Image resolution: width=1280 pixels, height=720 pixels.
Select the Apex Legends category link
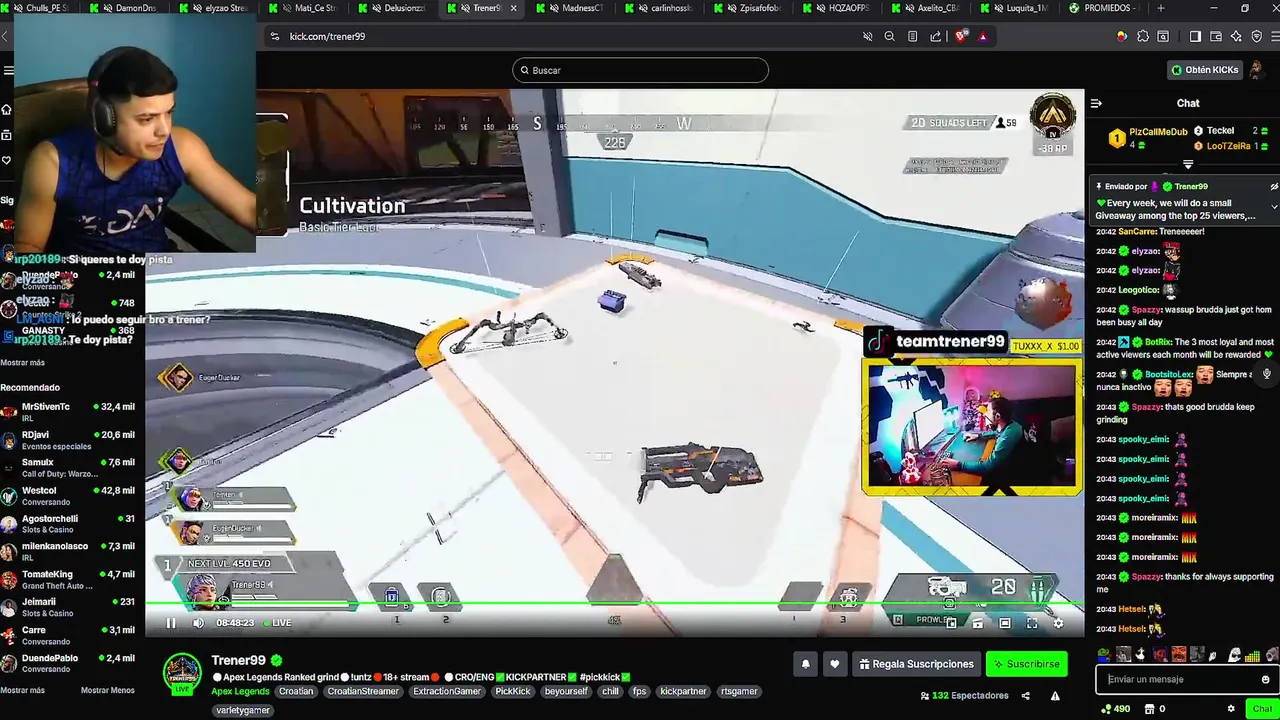[239, 691]
